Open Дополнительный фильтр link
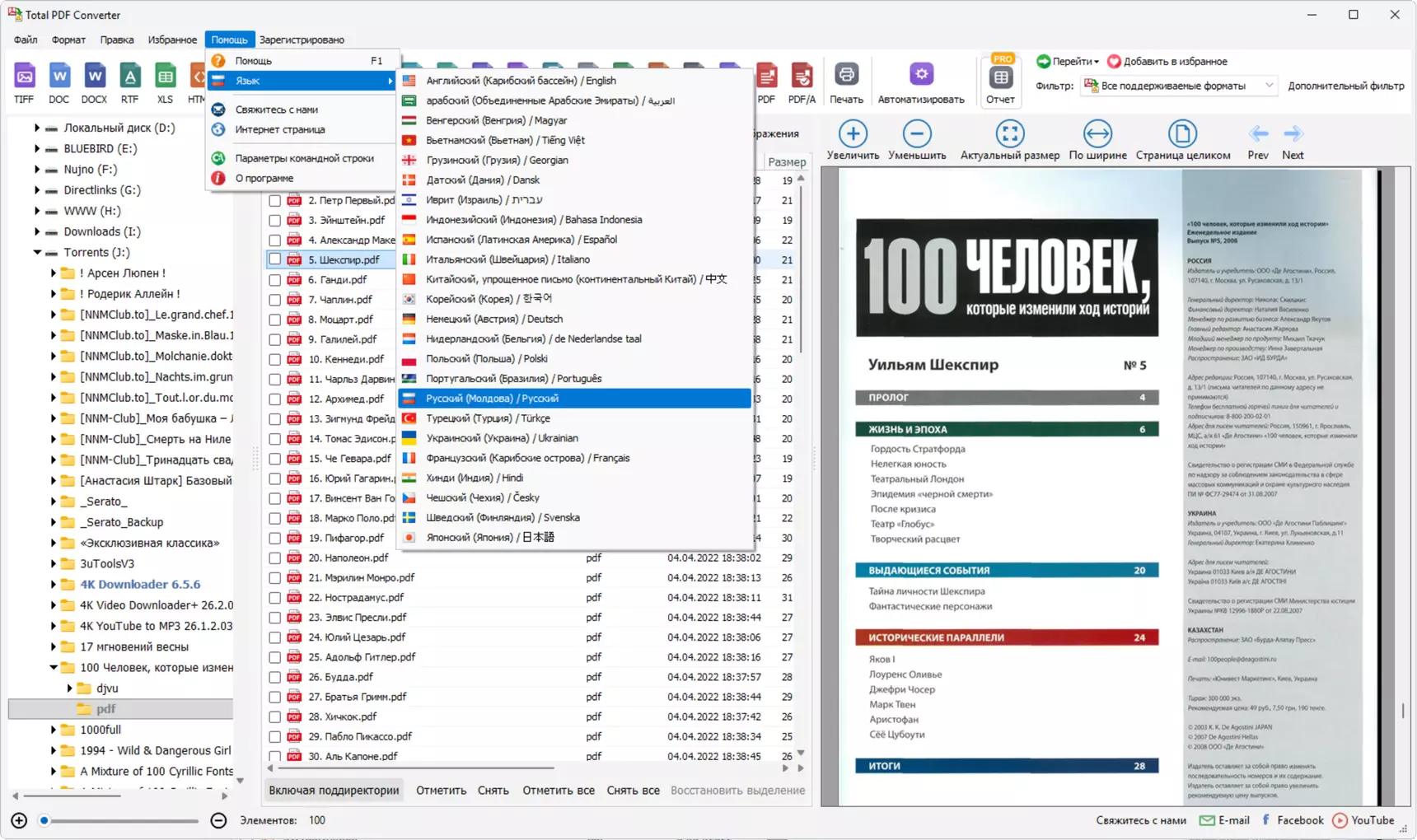The width and height of the screenshot is (1417, 840). pyautogui.click(x=1346, y=86)
